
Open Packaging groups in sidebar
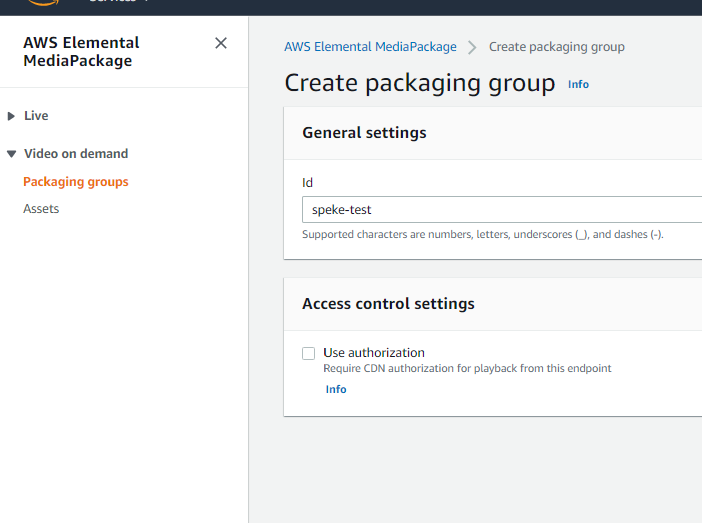coord(76,182)
